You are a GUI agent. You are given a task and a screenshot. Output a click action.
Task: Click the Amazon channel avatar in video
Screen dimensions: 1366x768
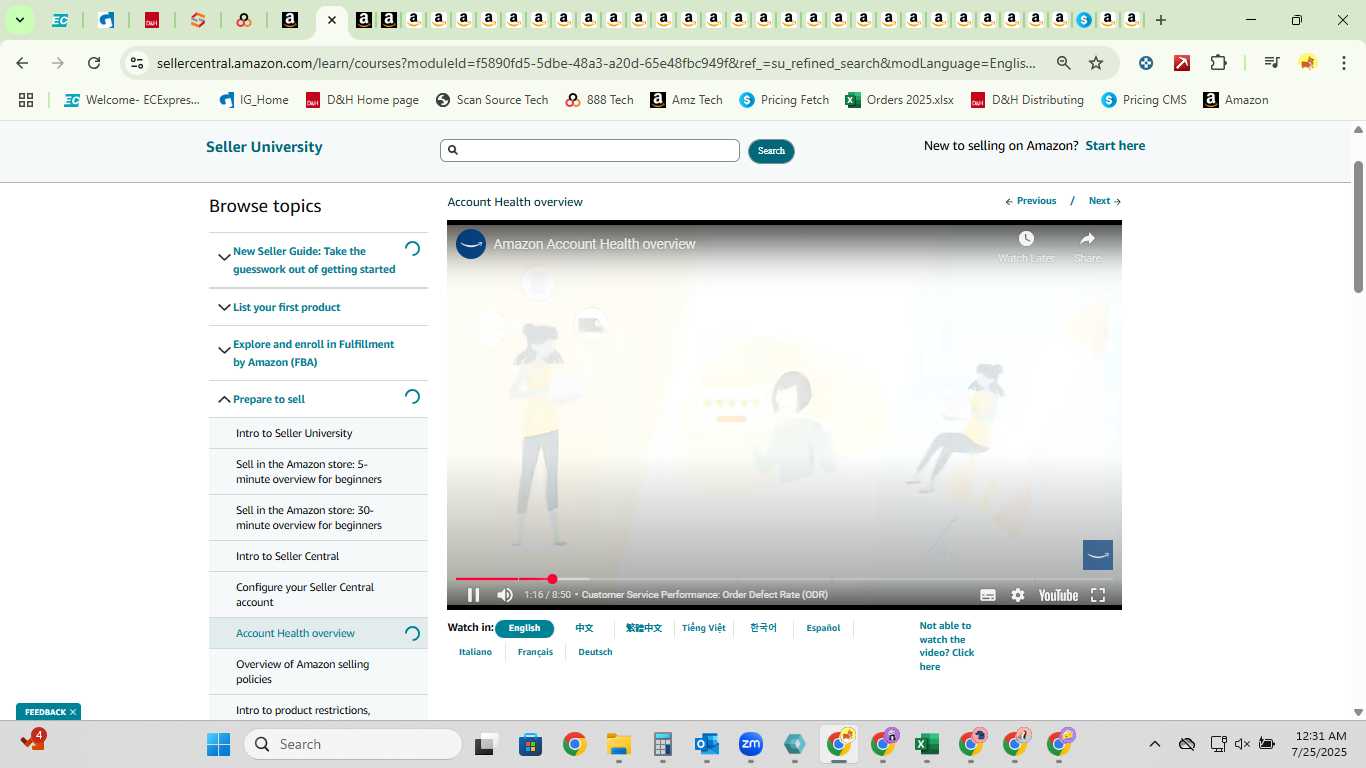click(x=471, y=244)
